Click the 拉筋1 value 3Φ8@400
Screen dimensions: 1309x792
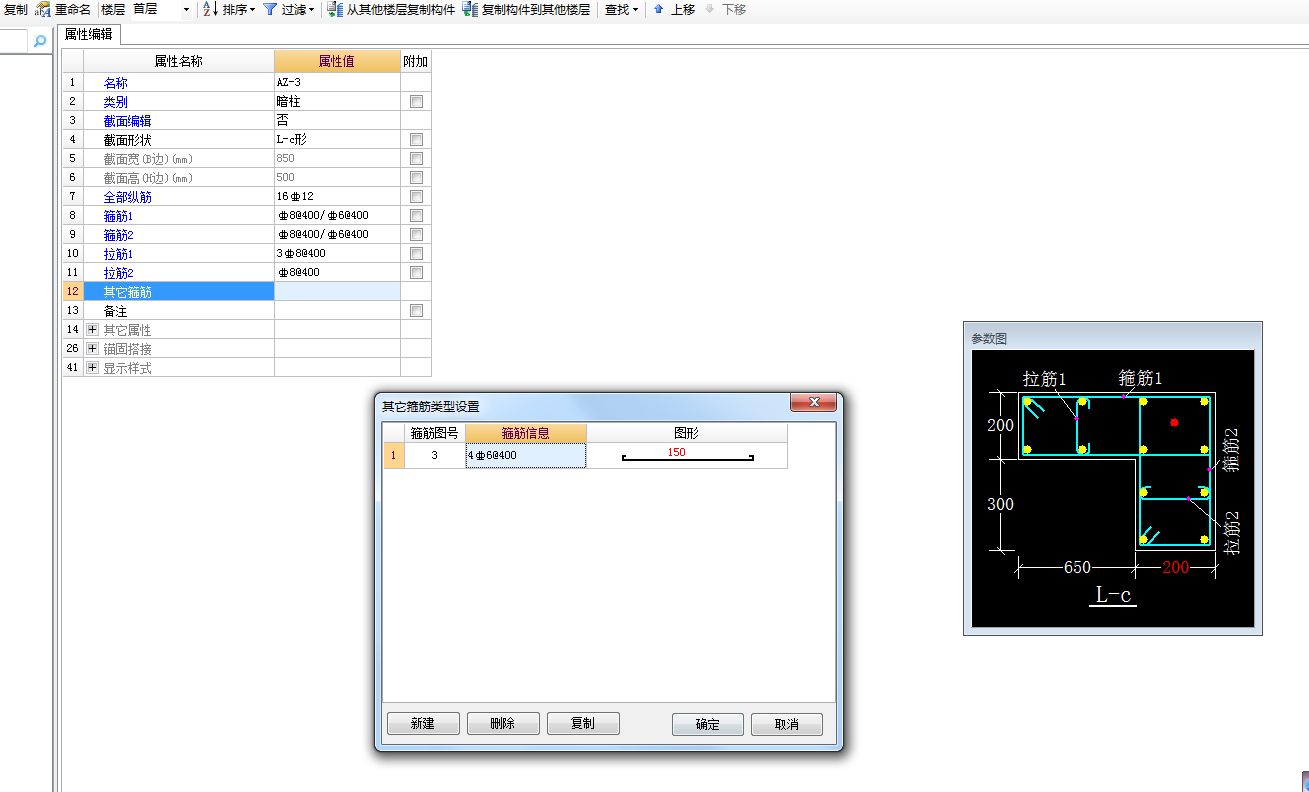[x=337, y=254]
